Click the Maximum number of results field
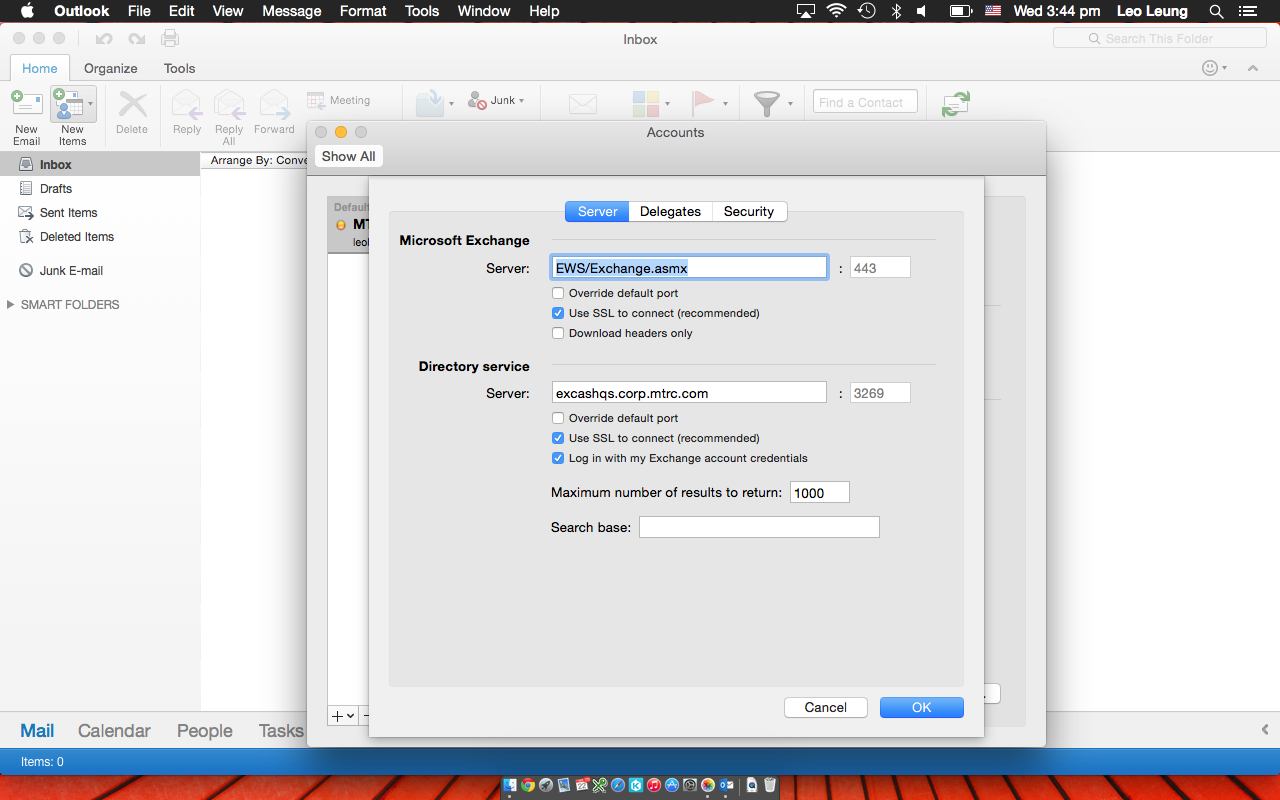Viewport: 1280px width, 800px height. [820, 492]
